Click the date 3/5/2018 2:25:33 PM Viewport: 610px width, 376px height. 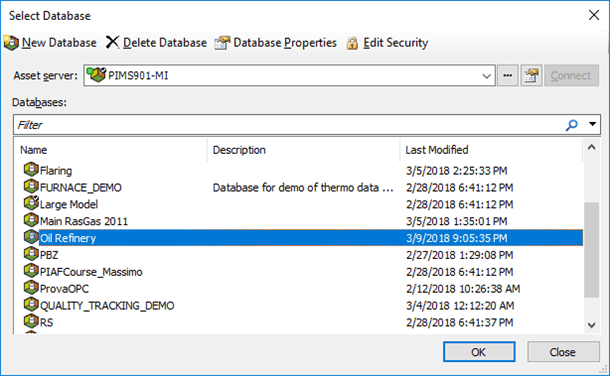coord(457,171)
